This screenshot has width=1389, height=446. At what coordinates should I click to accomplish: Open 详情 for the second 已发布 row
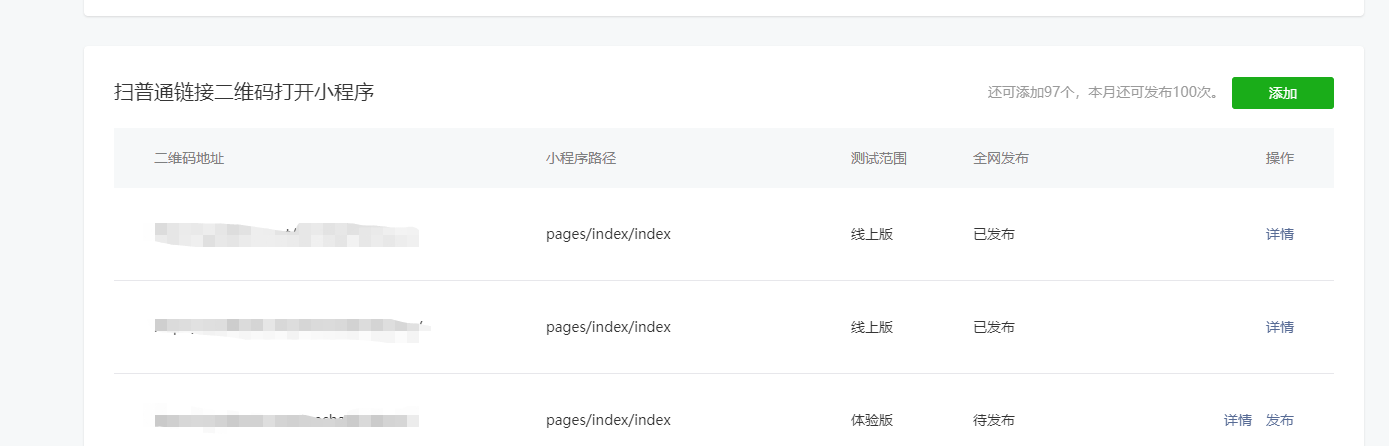(1280, 327)
